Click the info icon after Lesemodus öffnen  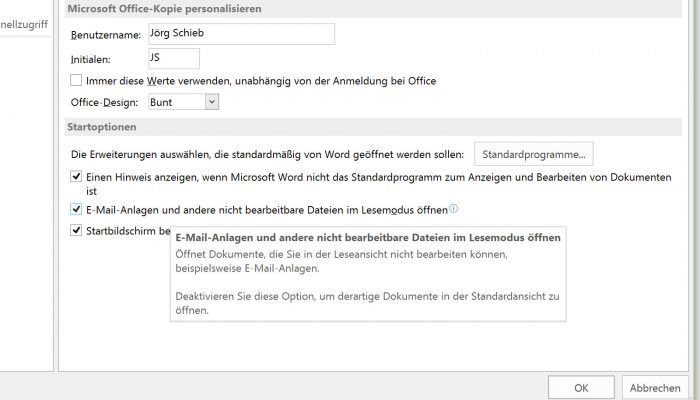tap(453, 208)
